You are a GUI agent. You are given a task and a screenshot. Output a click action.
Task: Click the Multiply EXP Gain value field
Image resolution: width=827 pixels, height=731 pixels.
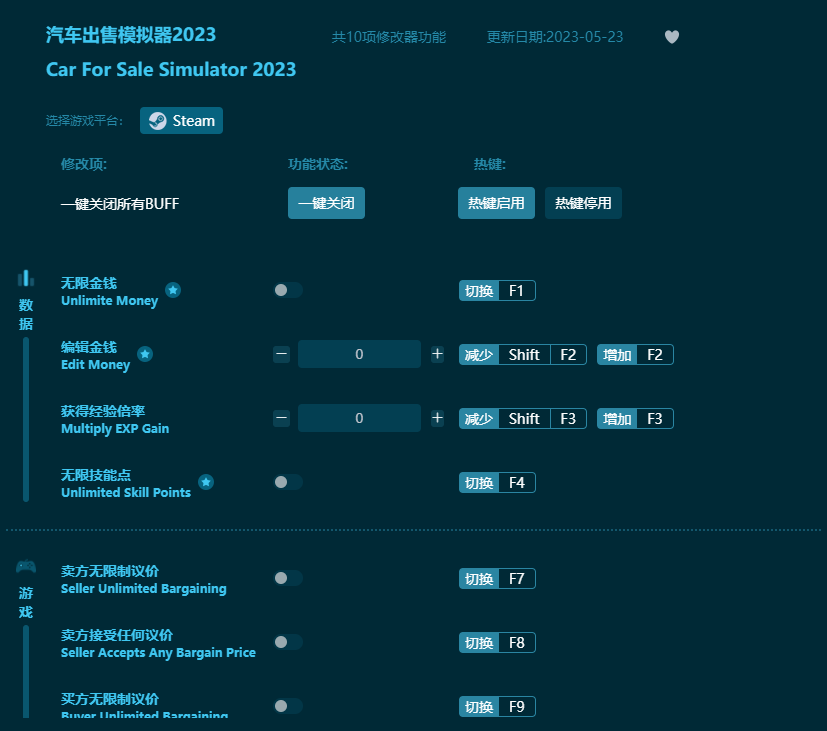(x=359, y=418)
